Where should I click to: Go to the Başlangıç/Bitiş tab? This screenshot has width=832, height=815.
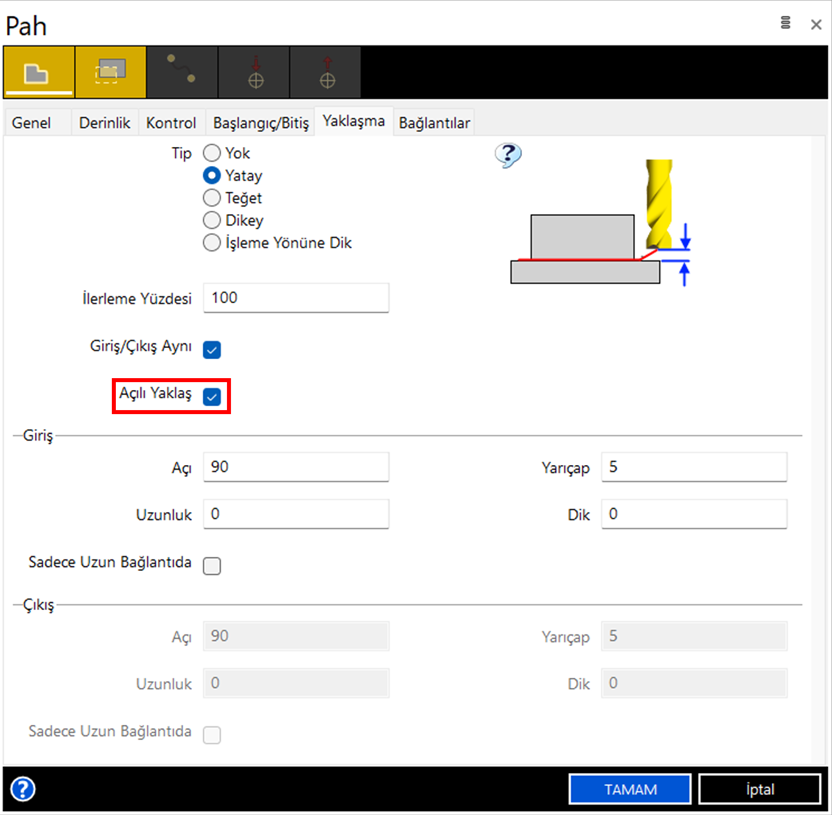point(261,123)
